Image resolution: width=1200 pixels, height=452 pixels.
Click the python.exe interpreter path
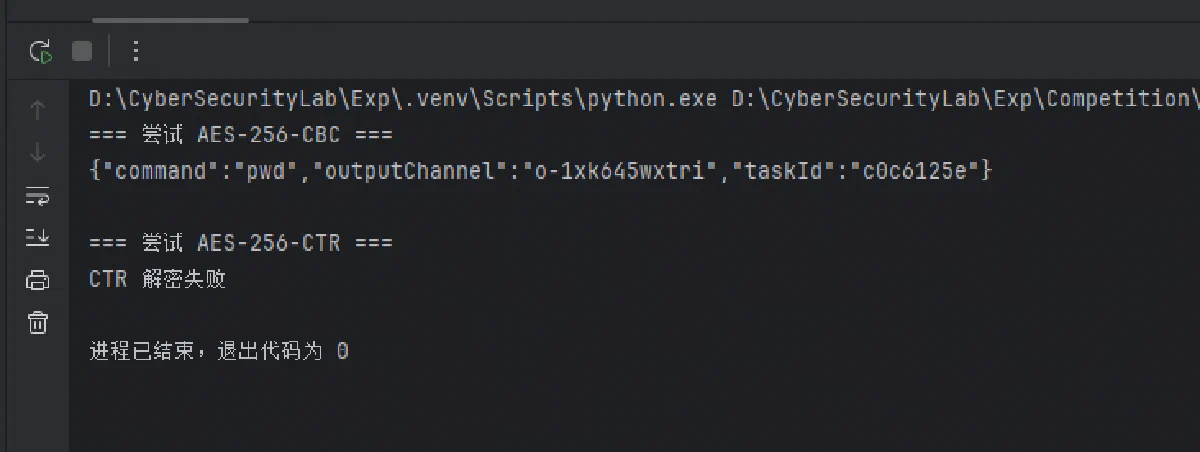(403, 99)
